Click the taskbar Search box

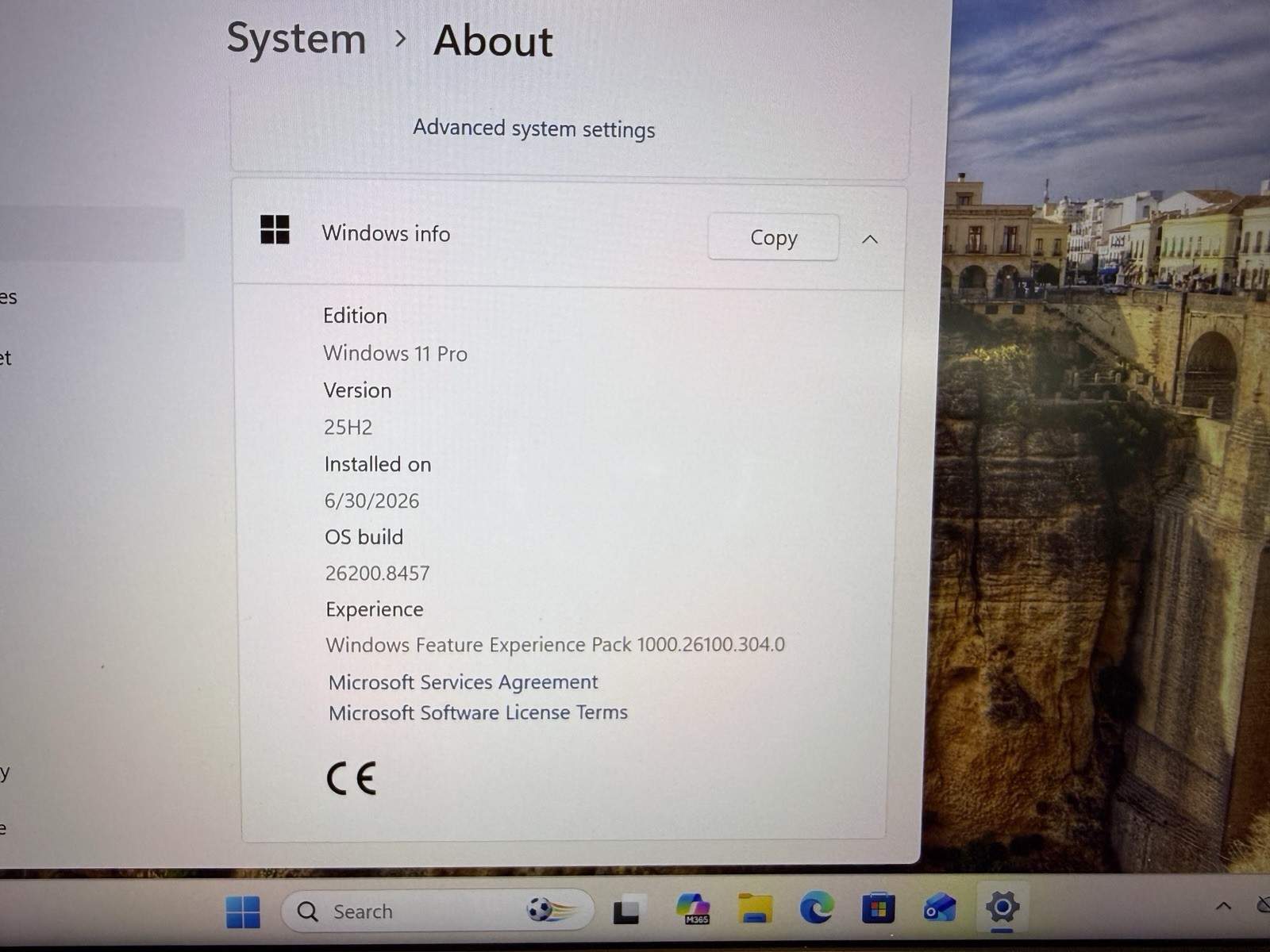pos(437,911)
